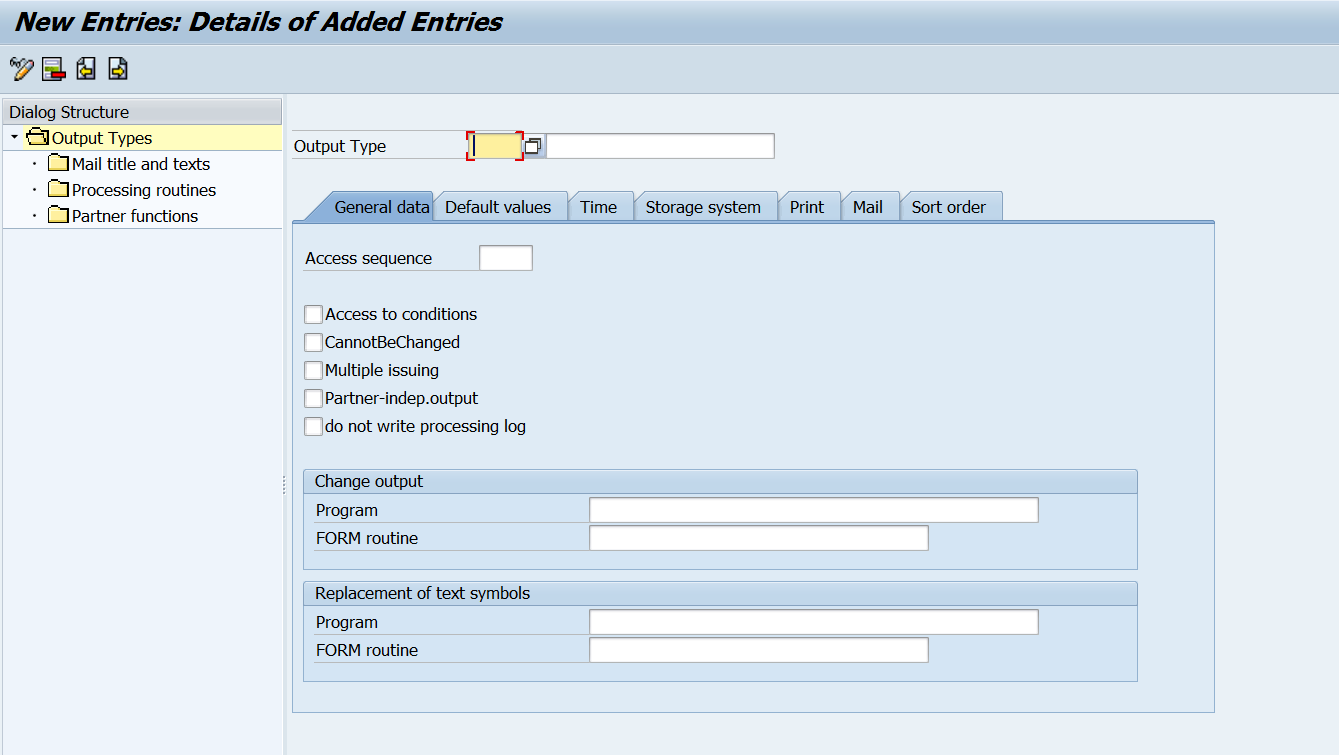Enable Access to conditions checkbox
The height and width of the screenshot is (755, 1339).
[314, 314]
